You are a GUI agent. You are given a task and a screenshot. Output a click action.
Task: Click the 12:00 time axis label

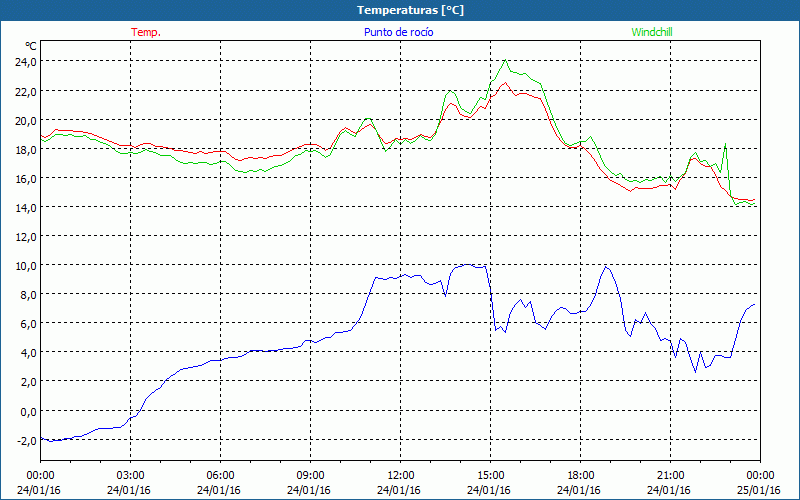[x=401, y=476]
